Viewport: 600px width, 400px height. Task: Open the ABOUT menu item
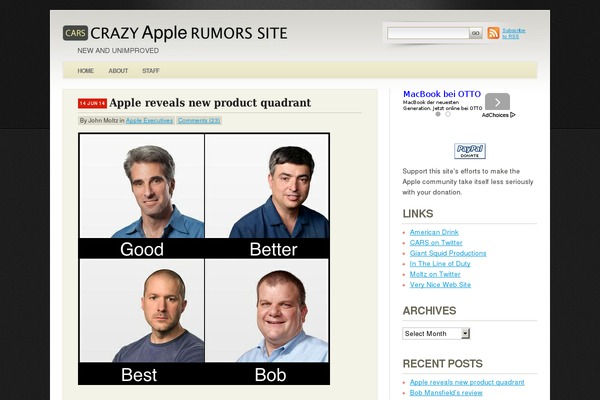(x=118, y=71)
